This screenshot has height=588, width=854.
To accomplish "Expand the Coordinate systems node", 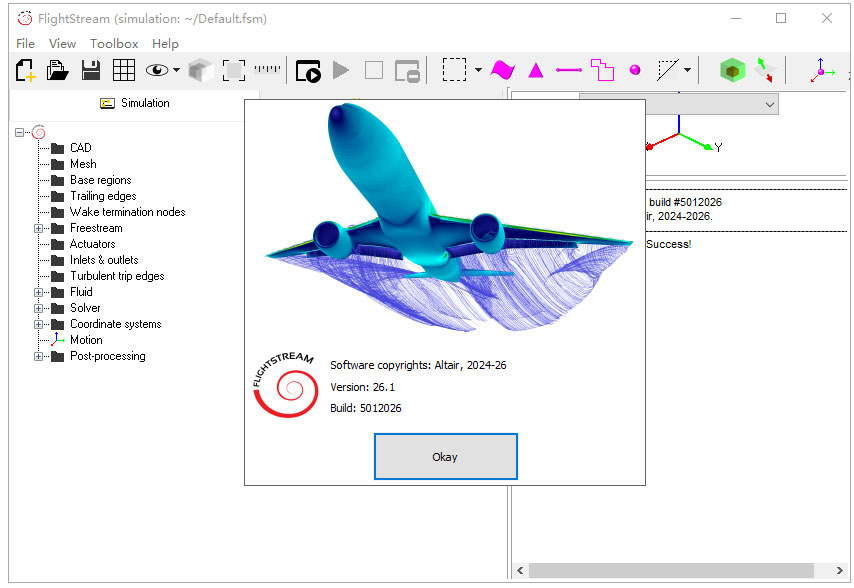I will [x=38, y=324].
